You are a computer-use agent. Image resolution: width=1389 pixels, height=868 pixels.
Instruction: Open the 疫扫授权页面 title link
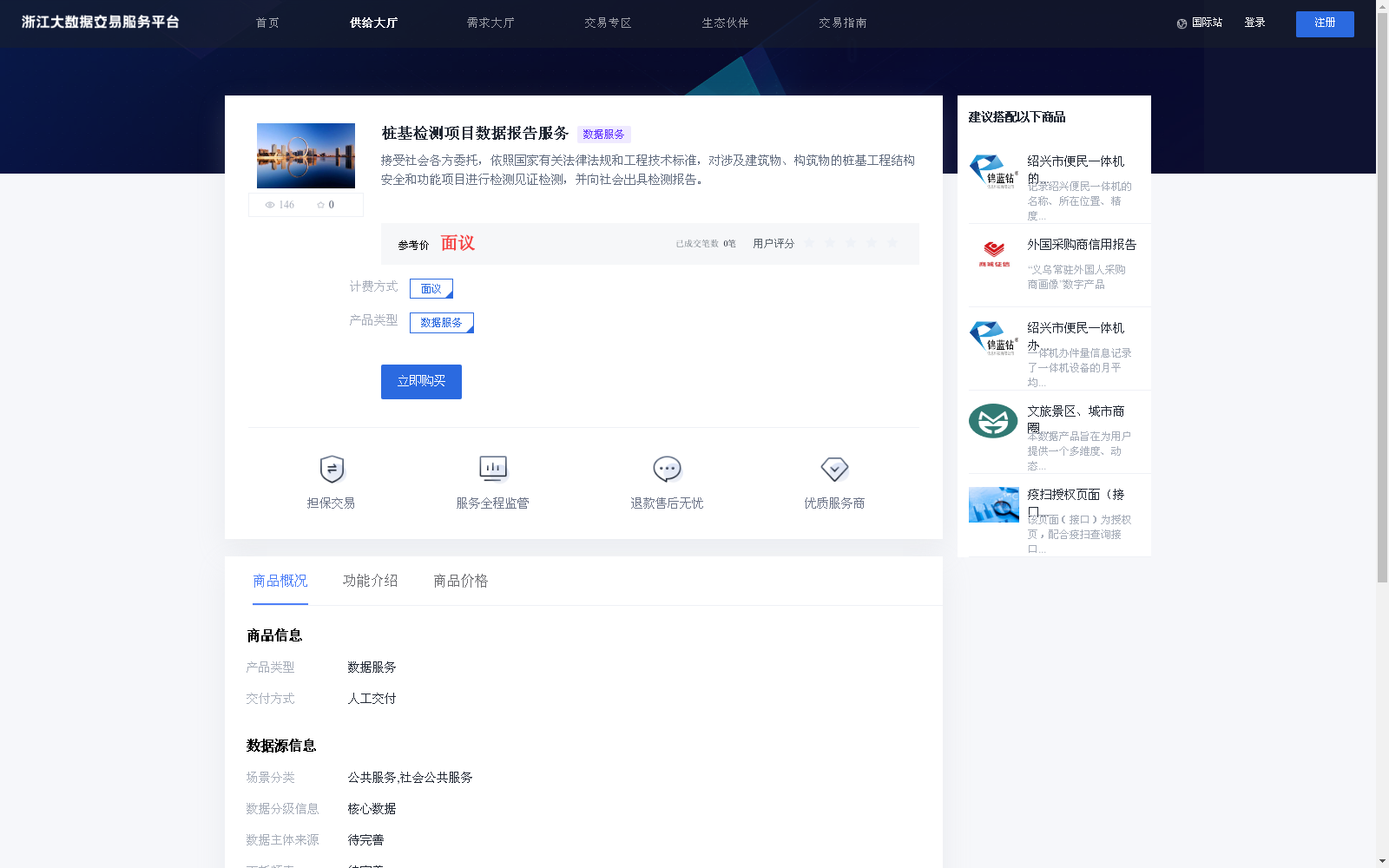click(x=1076, y=502)
